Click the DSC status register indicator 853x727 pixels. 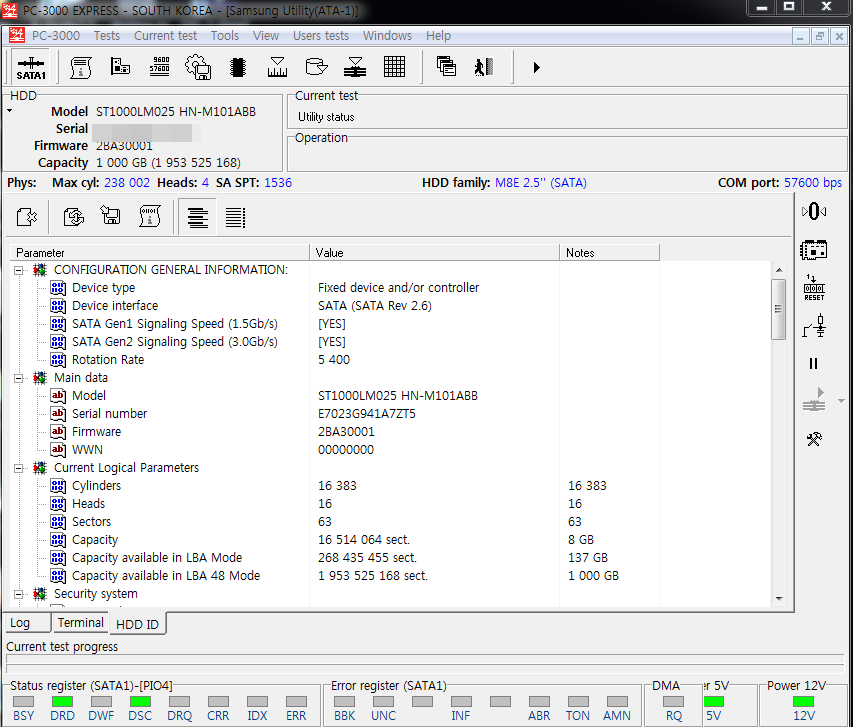[x=140, y=701]
